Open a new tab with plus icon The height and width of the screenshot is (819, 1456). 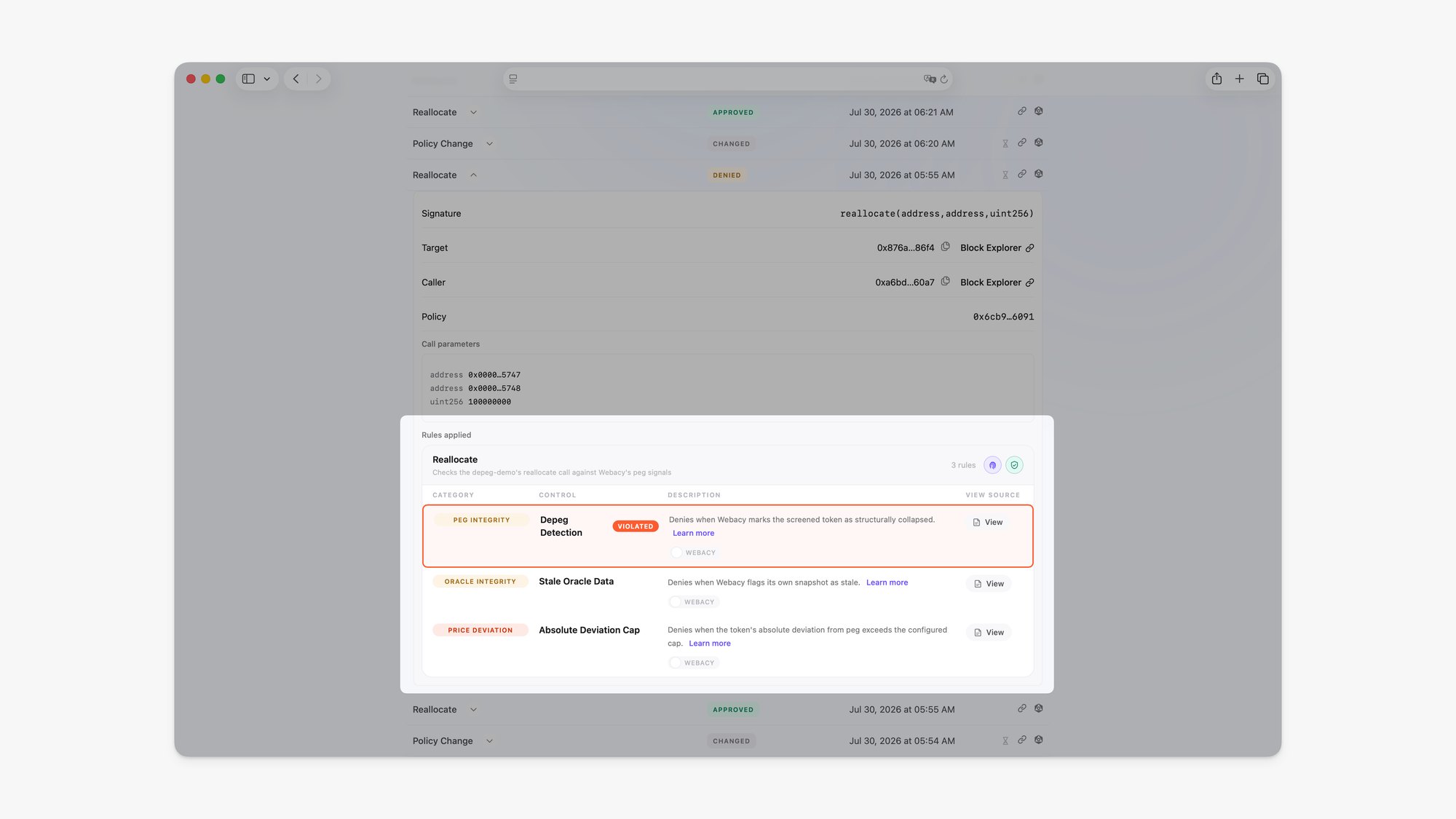pos(1239,79)
